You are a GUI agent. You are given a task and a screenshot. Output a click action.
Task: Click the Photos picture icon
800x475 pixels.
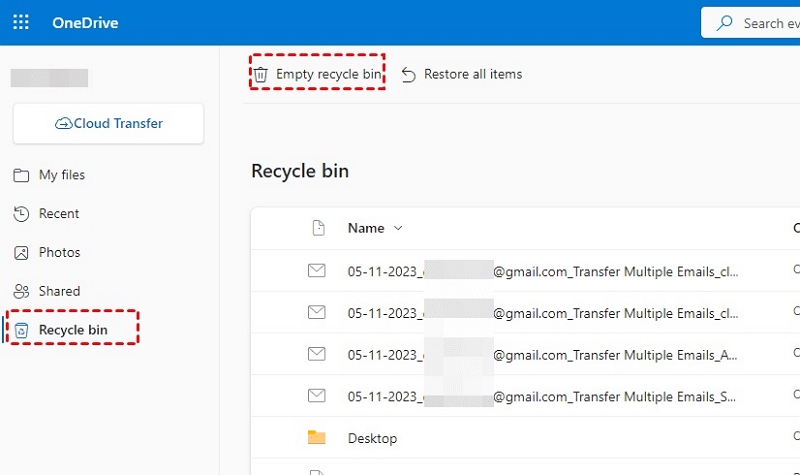21,253
